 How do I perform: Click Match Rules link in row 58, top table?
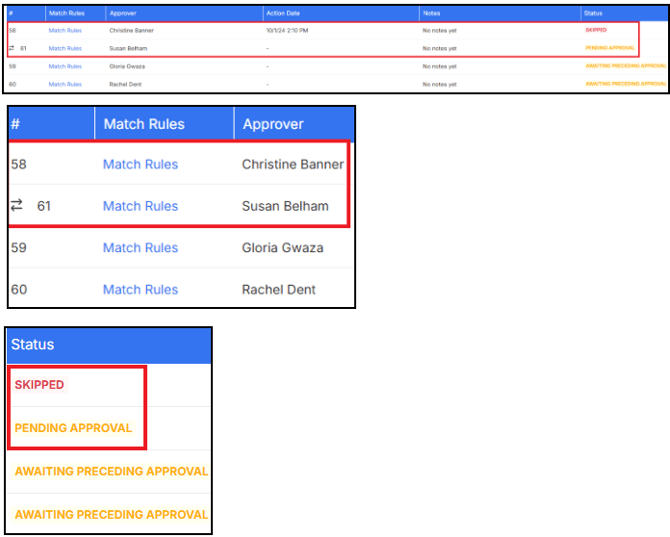[x=65, y=31]
